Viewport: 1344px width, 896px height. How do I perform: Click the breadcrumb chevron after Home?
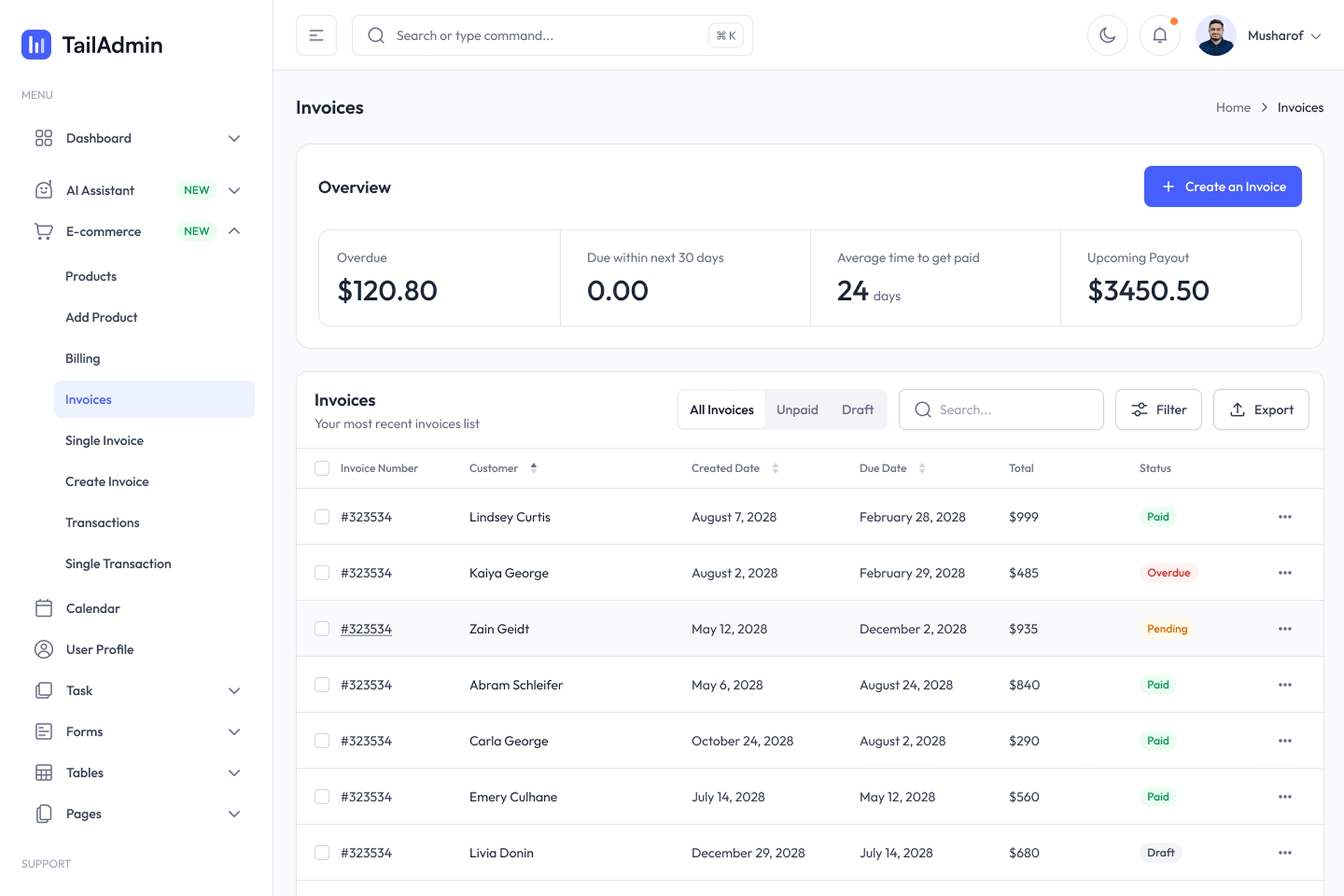(x=1264, y=107)
